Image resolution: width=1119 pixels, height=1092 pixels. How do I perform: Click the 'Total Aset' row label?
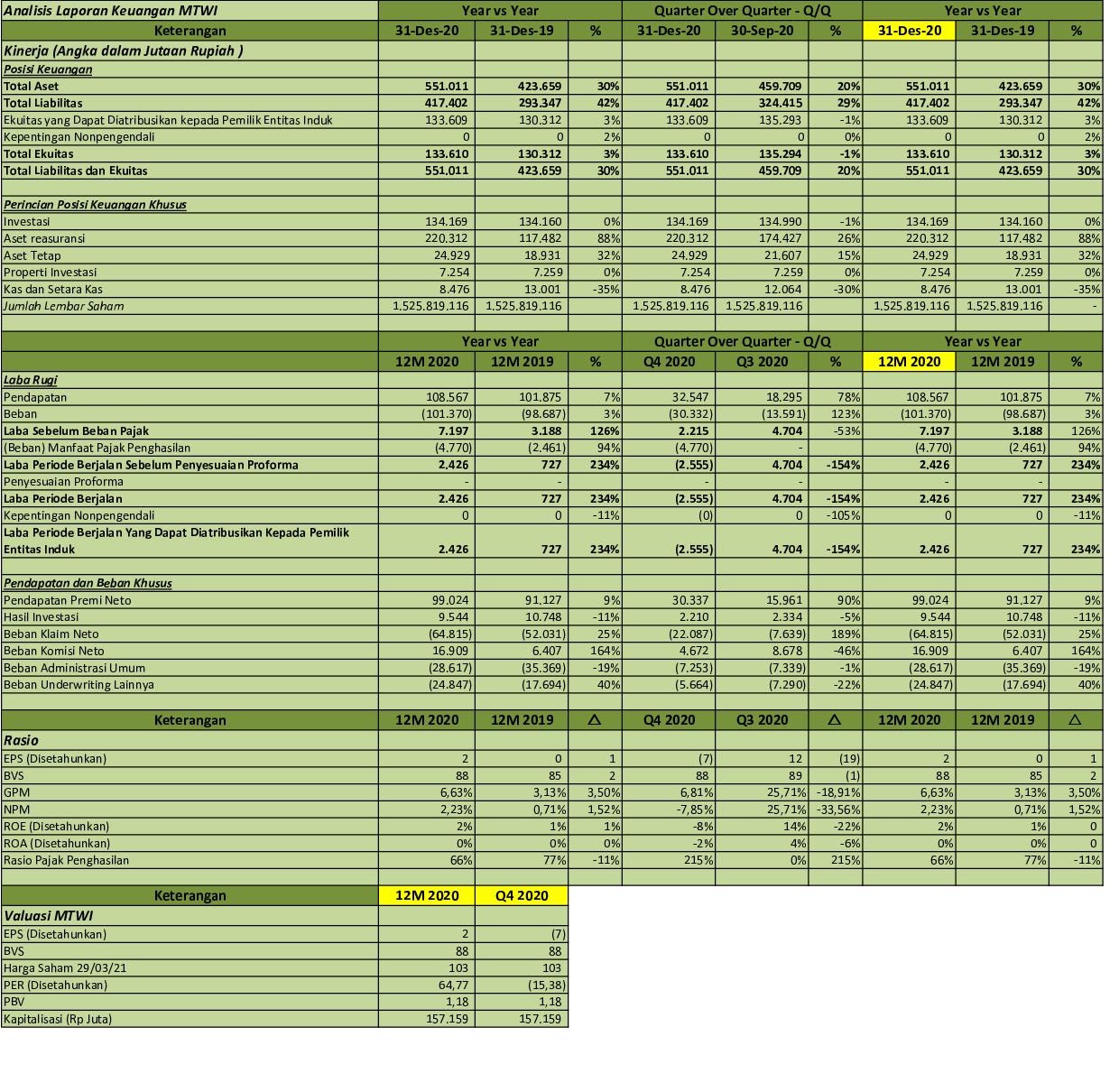tap(31, 86)
